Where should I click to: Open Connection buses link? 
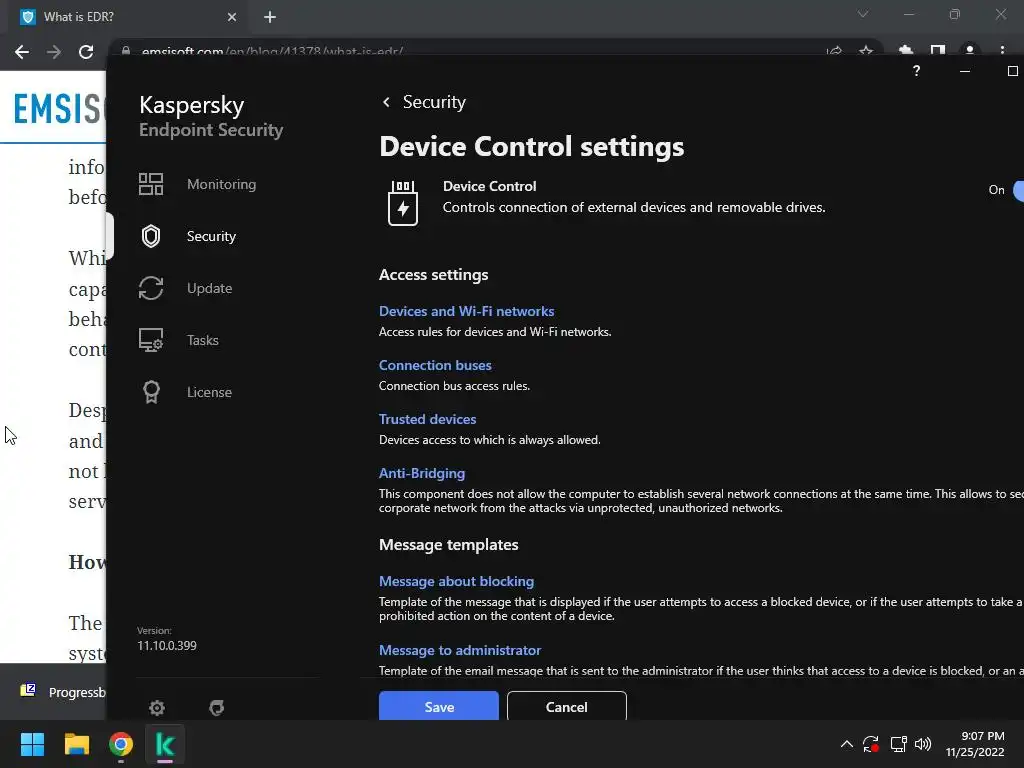pos(435,366)
